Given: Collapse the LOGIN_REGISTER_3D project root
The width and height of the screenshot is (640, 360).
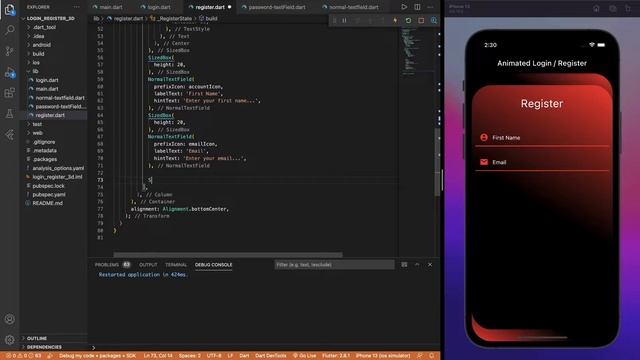Looking at the screenshot, I should pyautogui.click(x=51, y=18).
